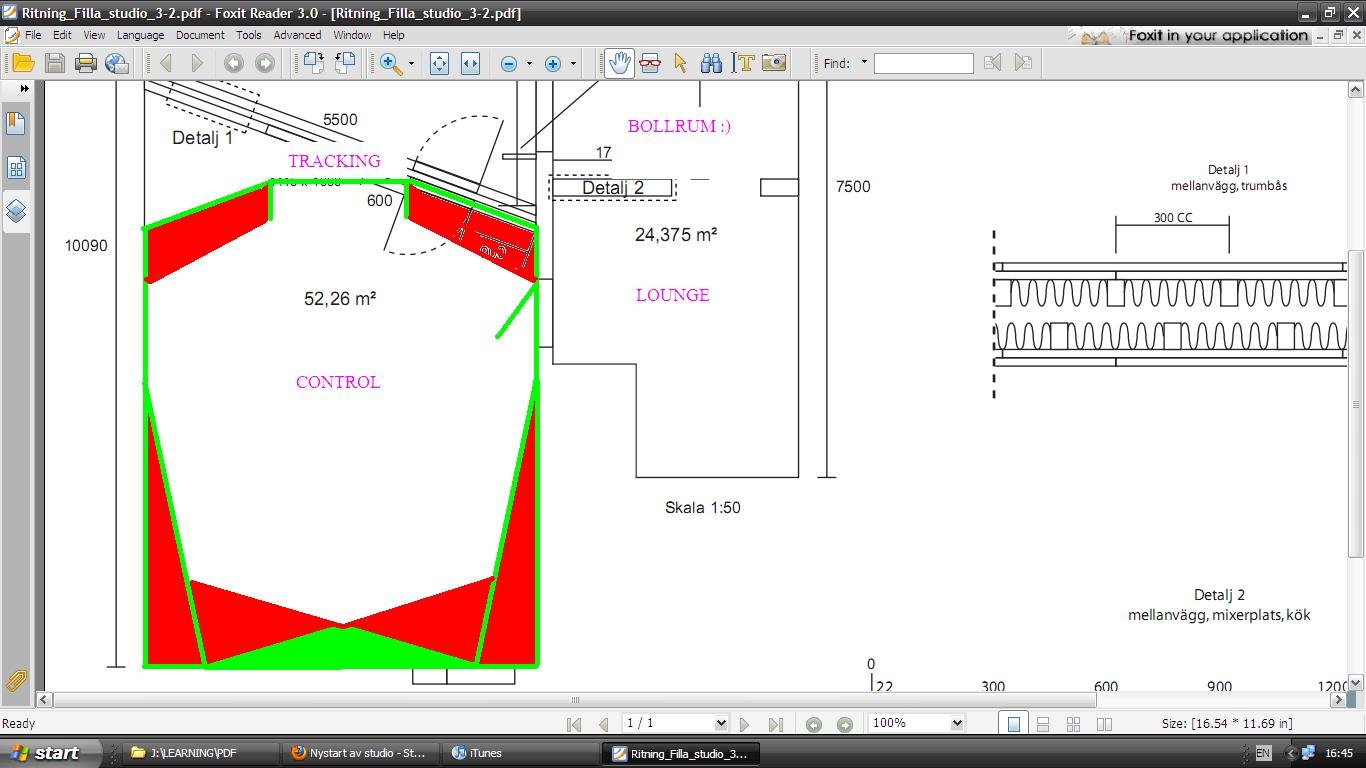Switch to single page layout view
This screenshot has height=768, width=1366.
(x=1013, y=724)
